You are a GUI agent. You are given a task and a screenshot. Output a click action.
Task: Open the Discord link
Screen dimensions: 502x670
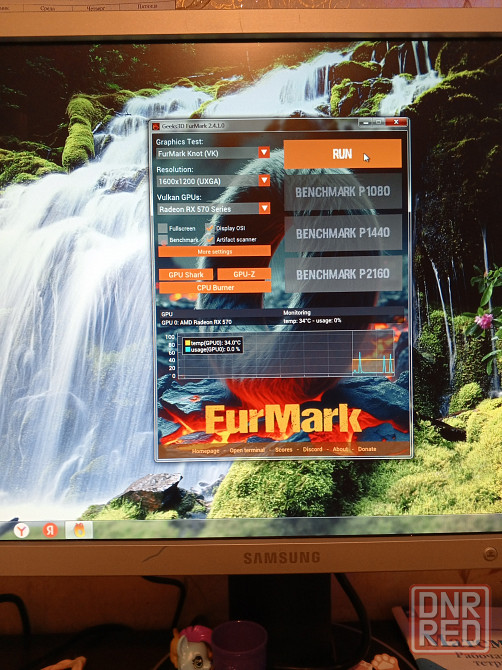point(312,449)
